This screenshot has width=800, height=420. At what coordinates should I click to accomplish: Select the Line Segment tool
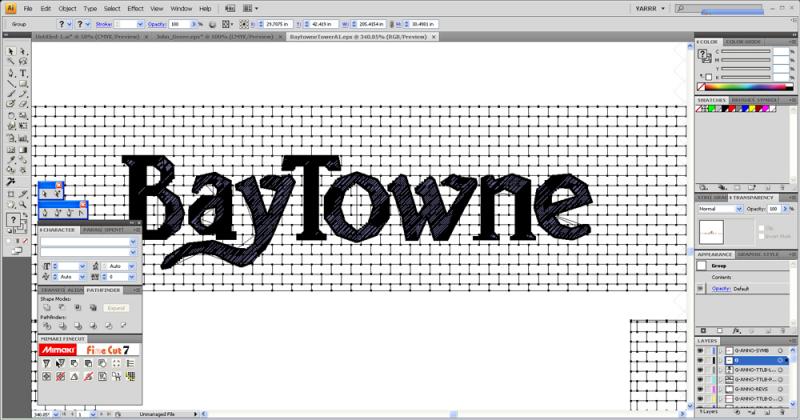click(11, 84)
